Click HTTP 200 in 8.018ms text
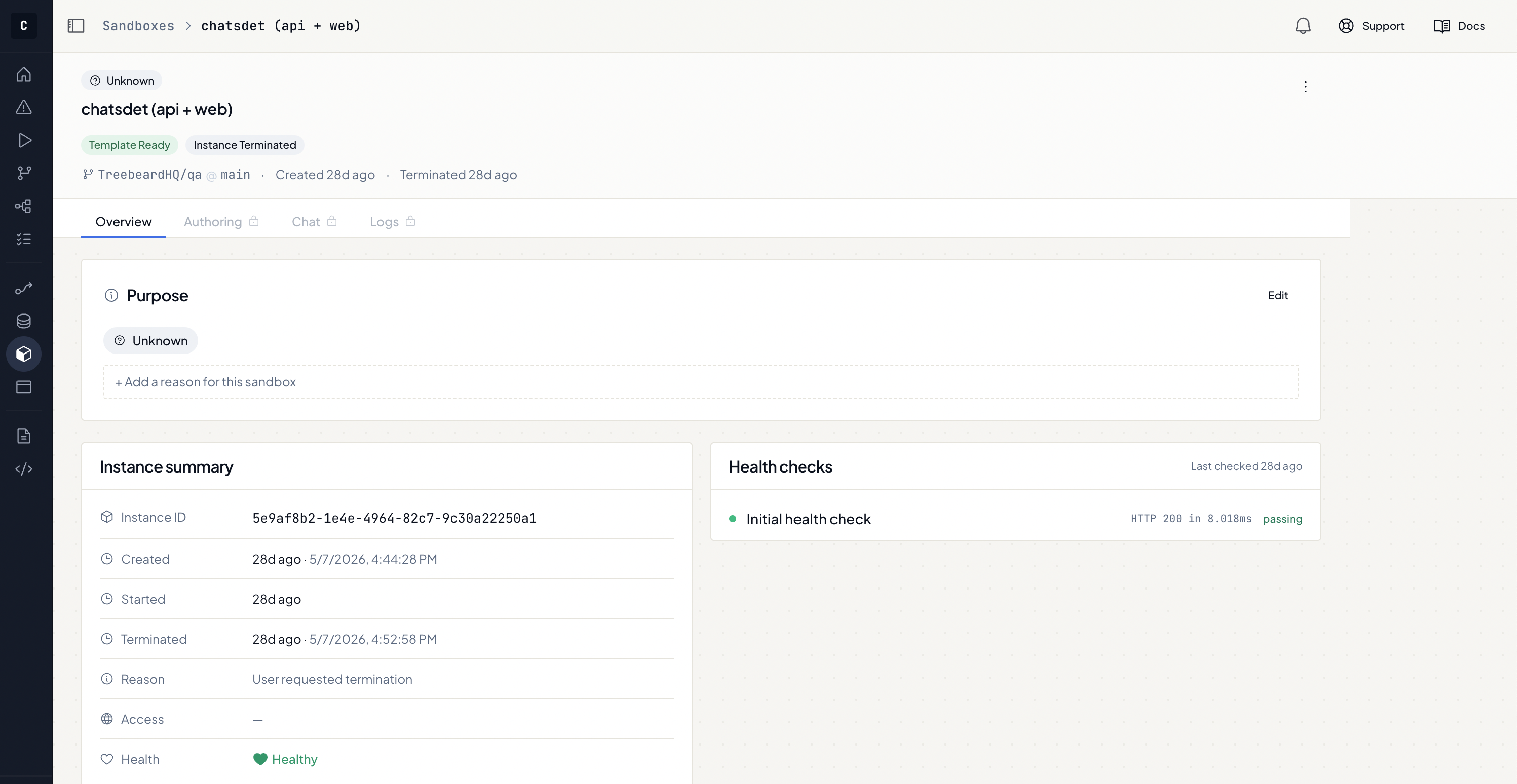Screen dimensions: 1517x784 (1191, 519)
